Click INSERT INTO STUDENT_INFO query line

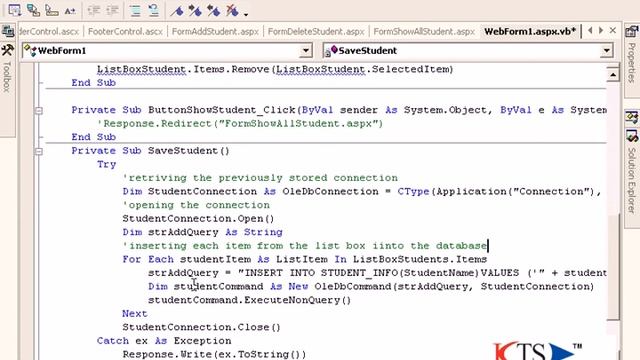click(x=377, y=273)
